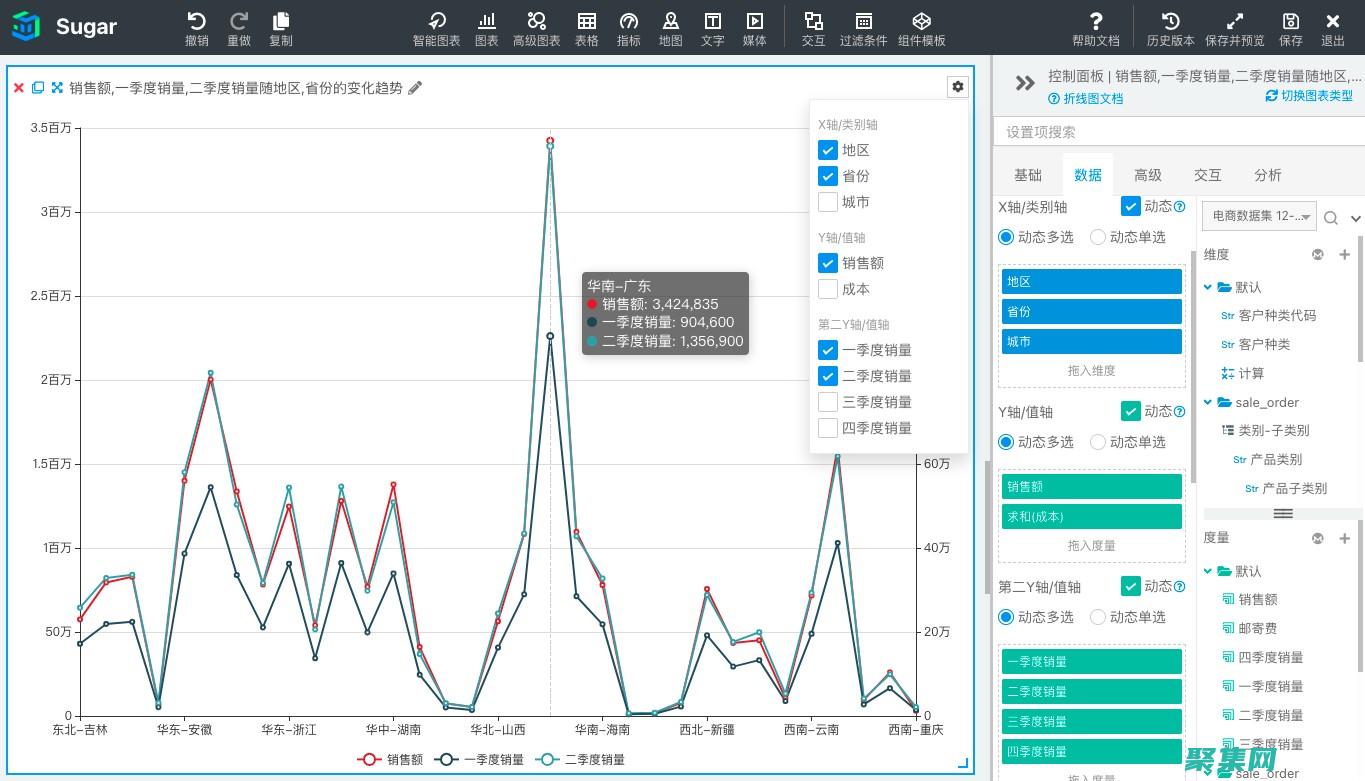Select the Advanced Chart (高级图表) icon

pyautogui.click(x=536, y=28)
